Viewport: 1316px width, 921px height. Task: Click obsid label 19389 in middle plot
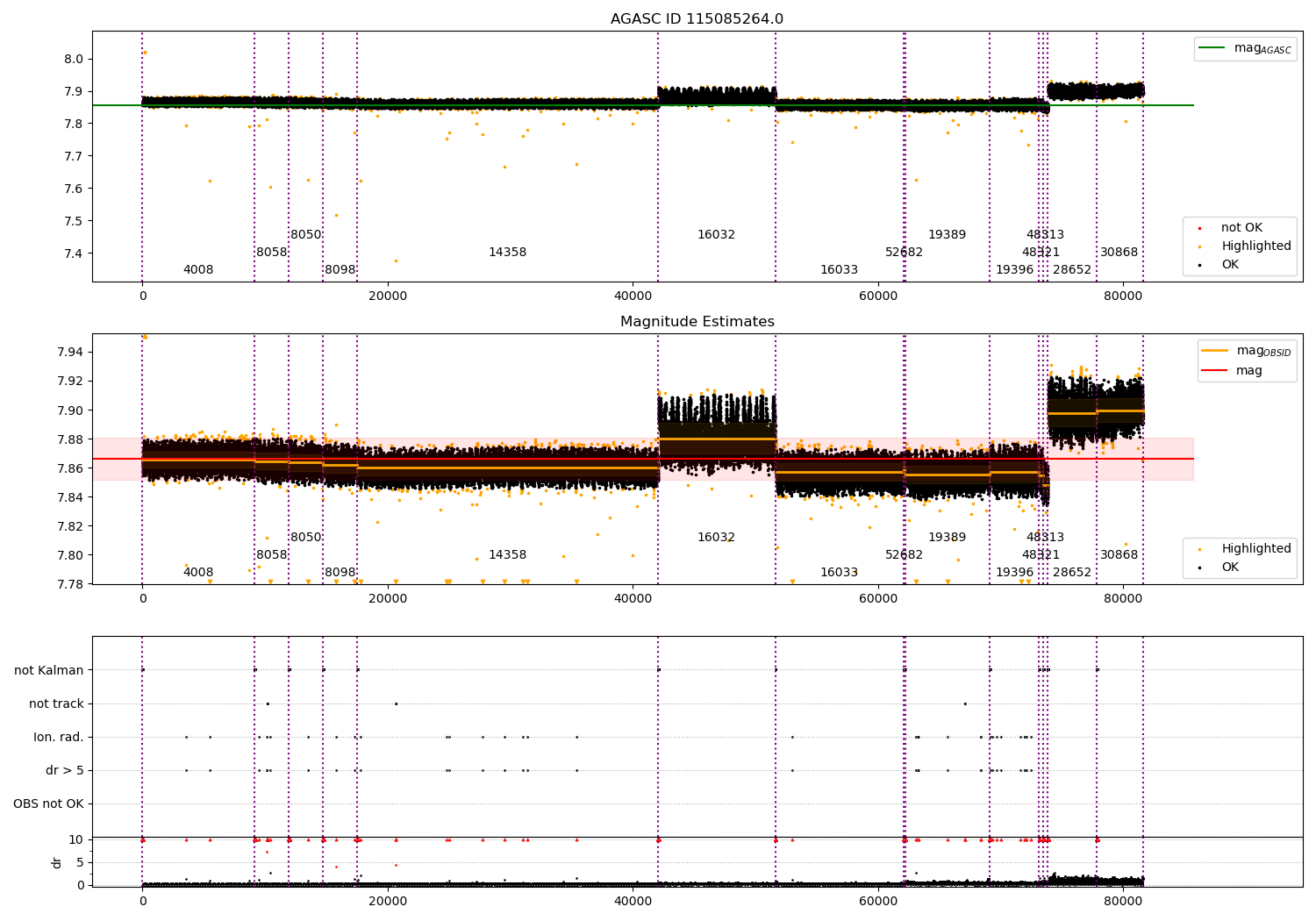pyautogui.click(x=948, y=538)
